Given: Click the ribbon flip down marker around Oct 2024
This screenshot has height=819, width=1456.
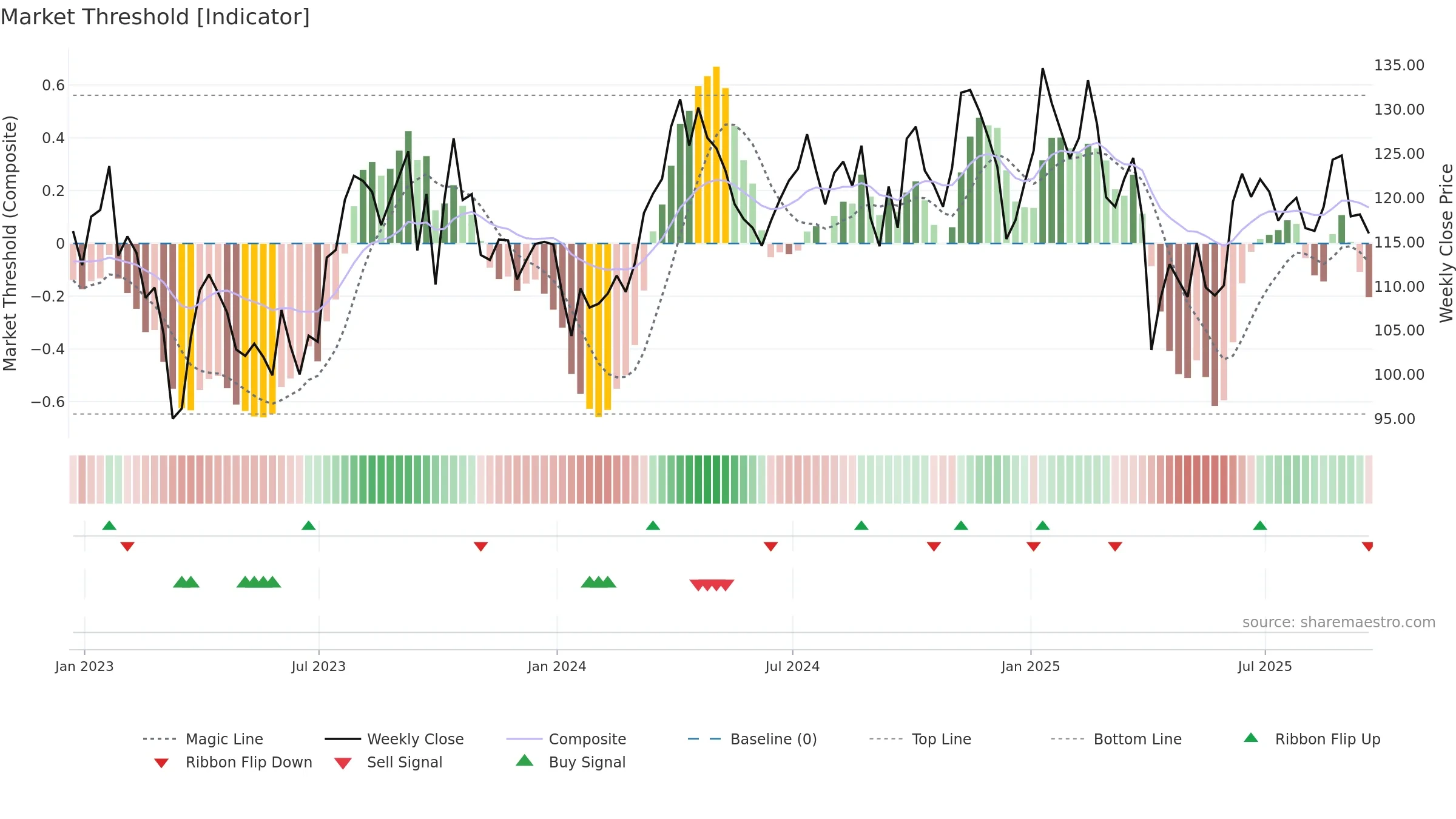Looking at the screenshot, I should 934,547.
